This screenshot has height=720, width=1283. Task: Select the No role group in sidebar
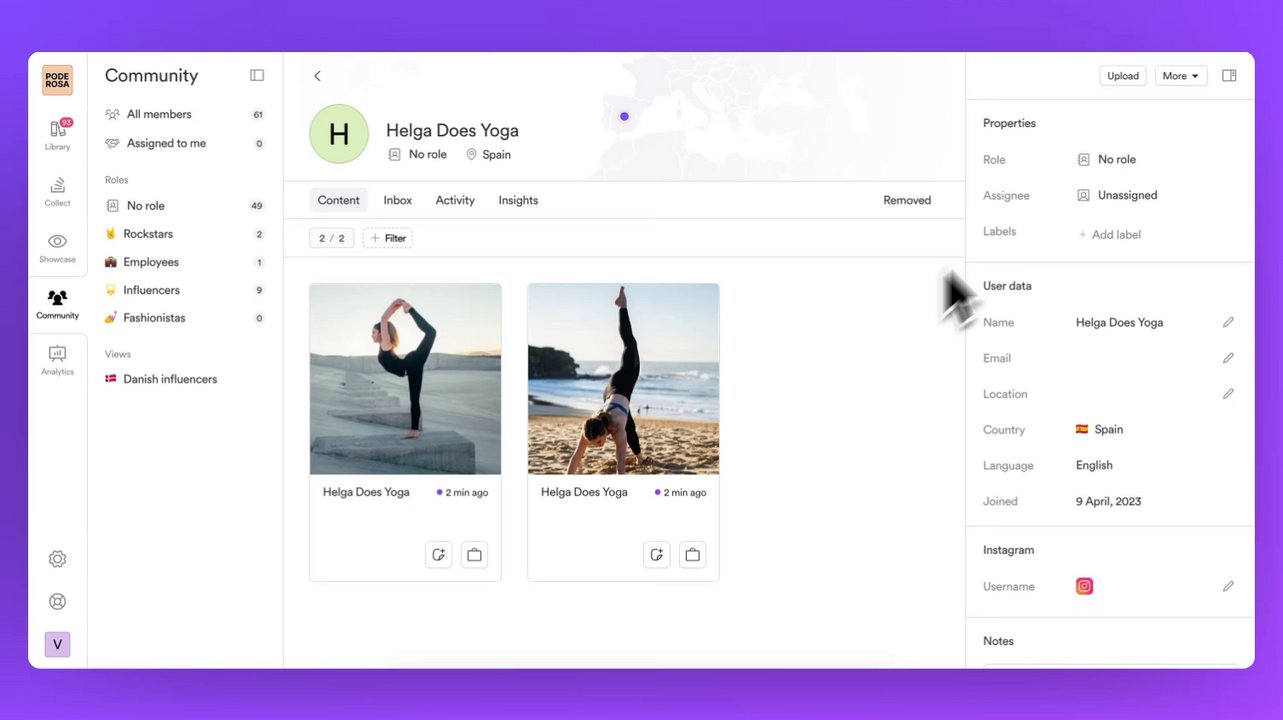(x=185, y=205)
